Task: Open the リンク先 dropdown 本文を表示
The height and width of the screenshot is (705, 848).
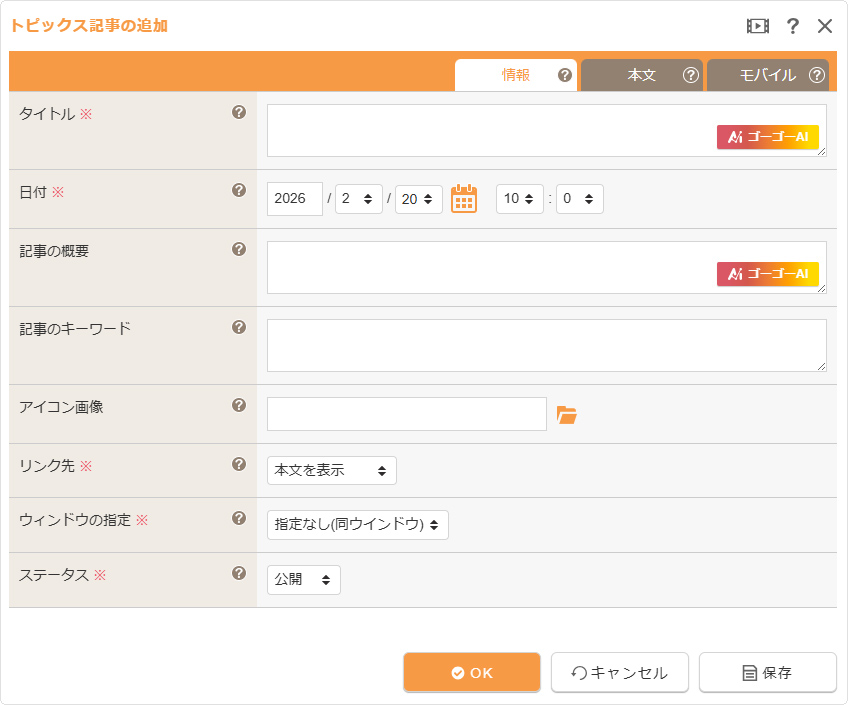Action: 331,470
